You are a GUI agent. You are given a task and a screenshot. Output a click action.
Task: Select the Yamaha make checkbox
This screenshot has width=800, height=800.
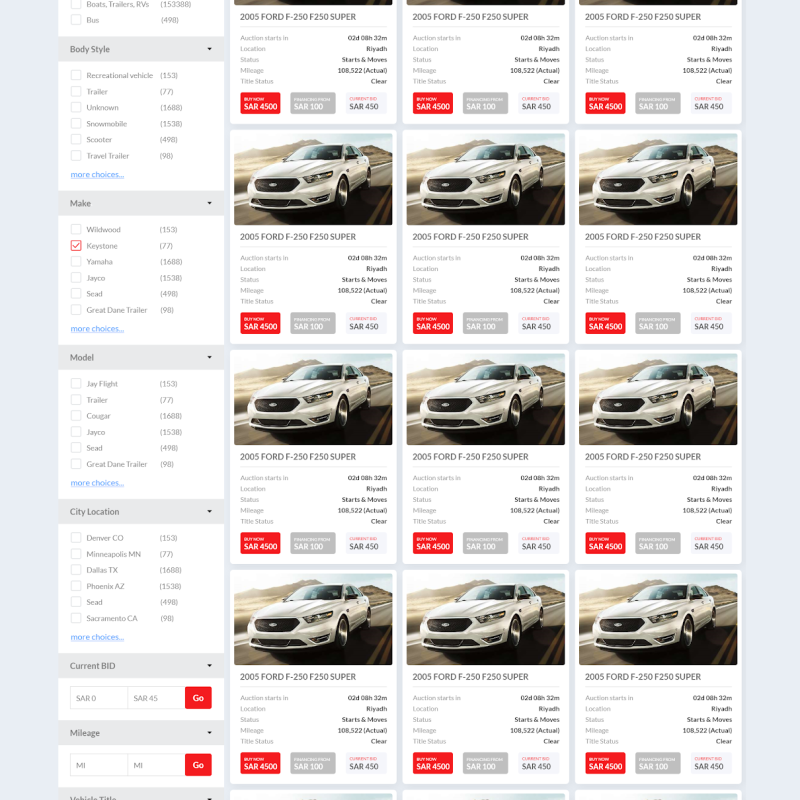pyautogui.click(x=76, y=262)
